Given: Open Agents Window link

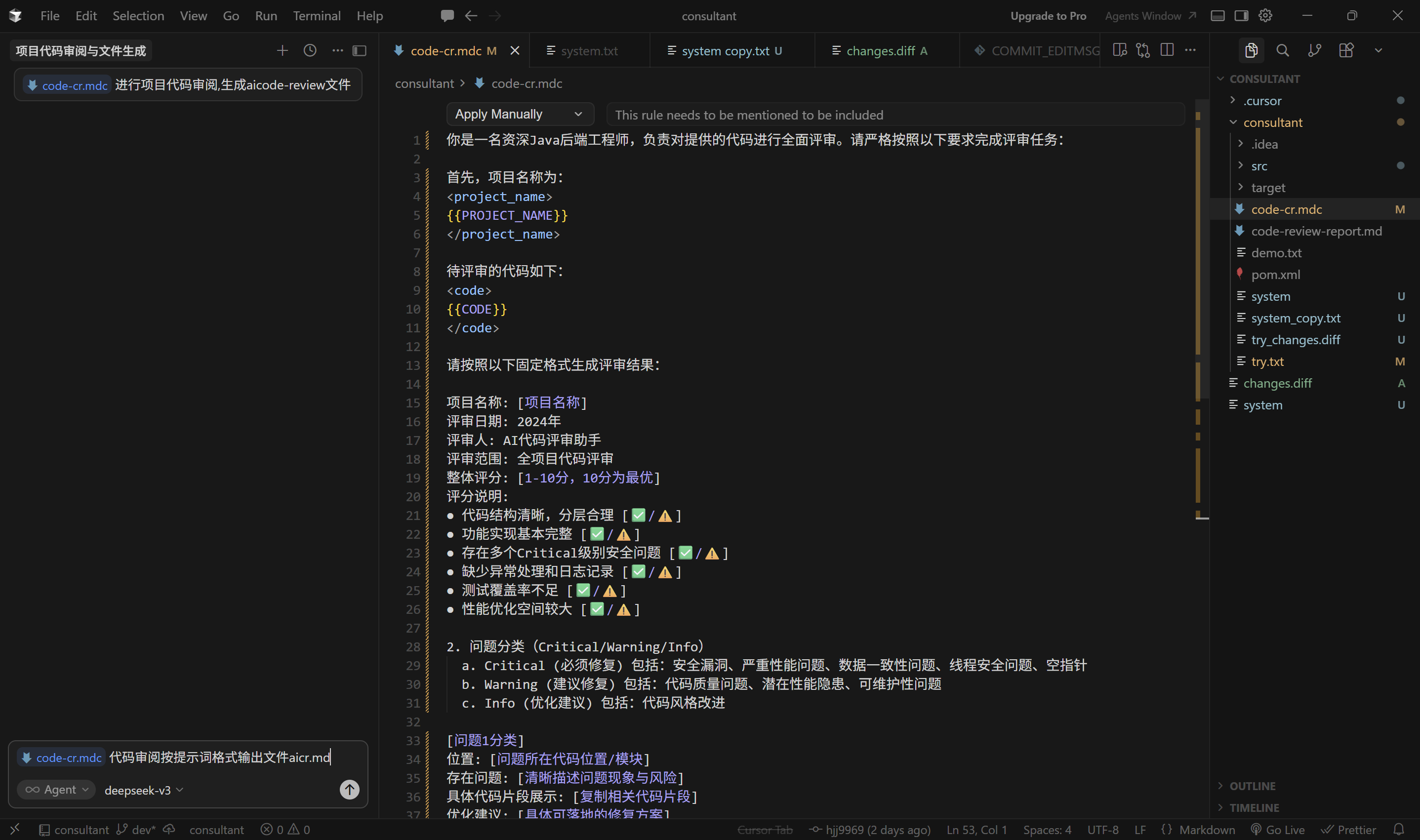Looking at the screenshot, I should pos(1150,16).
